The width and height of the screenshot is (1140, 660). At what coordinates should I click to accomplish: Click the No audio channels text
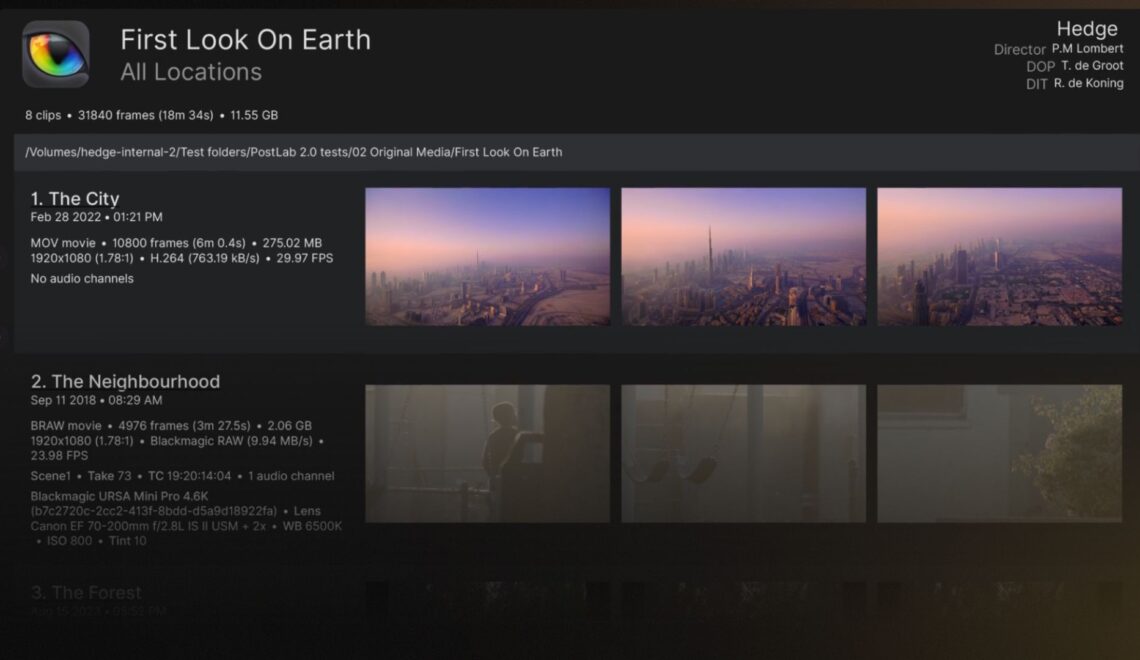pyautogui.click(x=82, y=279)
